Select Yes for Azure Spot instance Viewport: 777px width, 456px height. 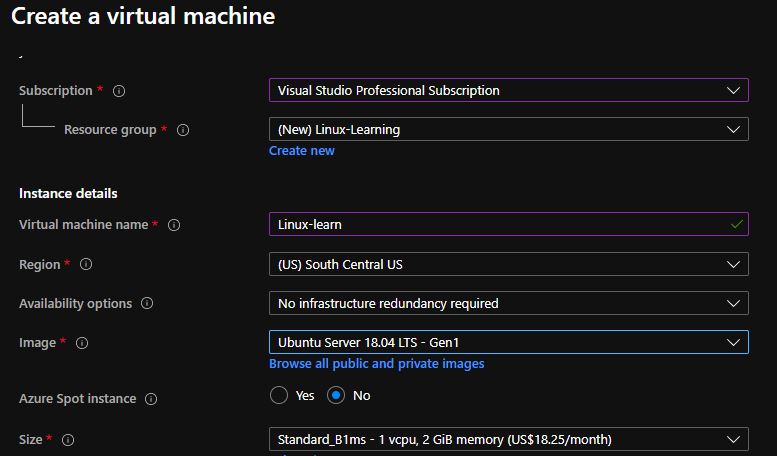(279, 396)
